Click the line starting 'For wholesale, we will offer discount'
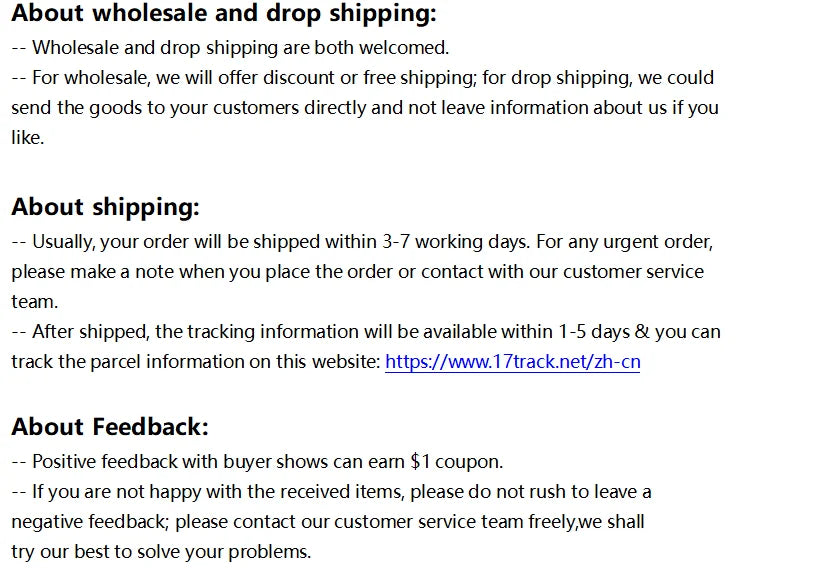The width and height of the screenshot is (828, 572). click(362, 78)
